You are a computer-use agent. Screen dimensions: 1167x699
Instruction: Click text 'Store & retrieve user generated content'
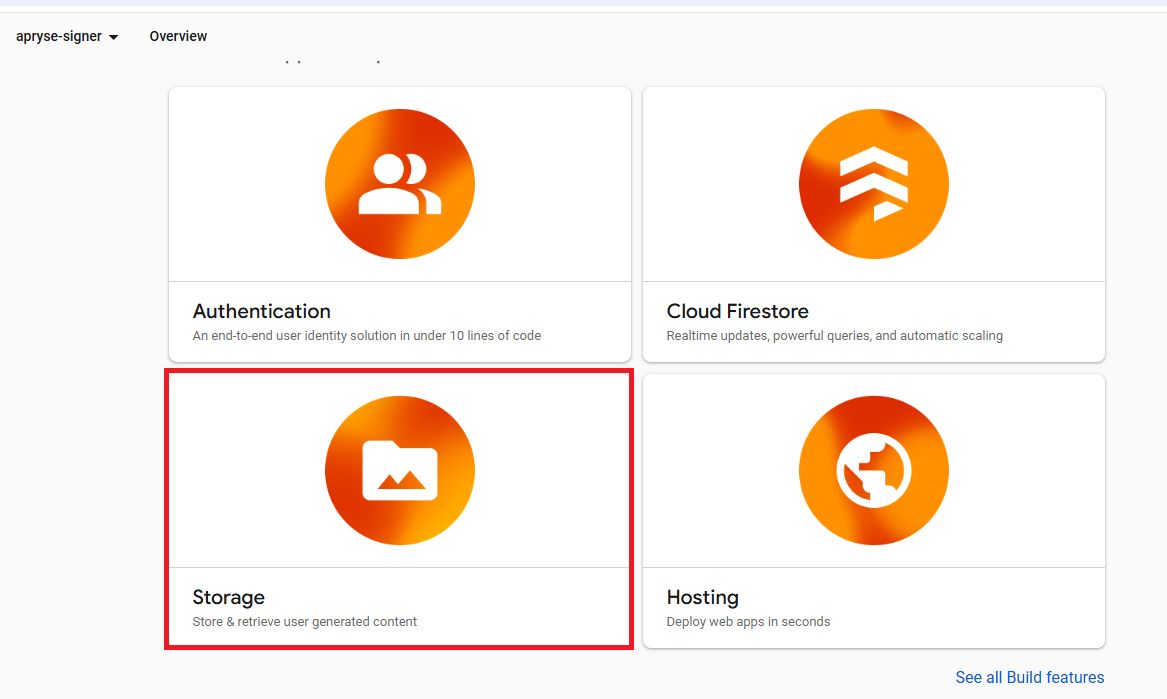pos(304,622)
